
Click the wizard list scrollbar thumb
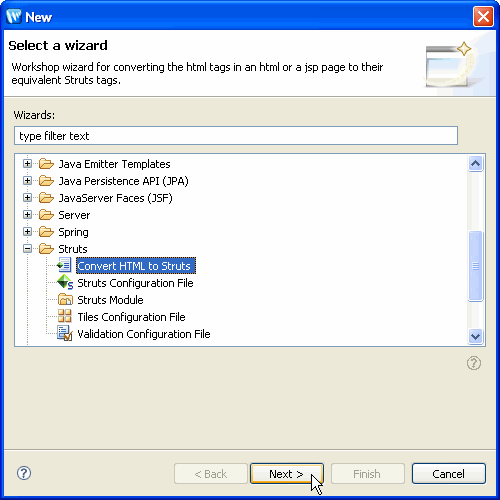point(475,266)
